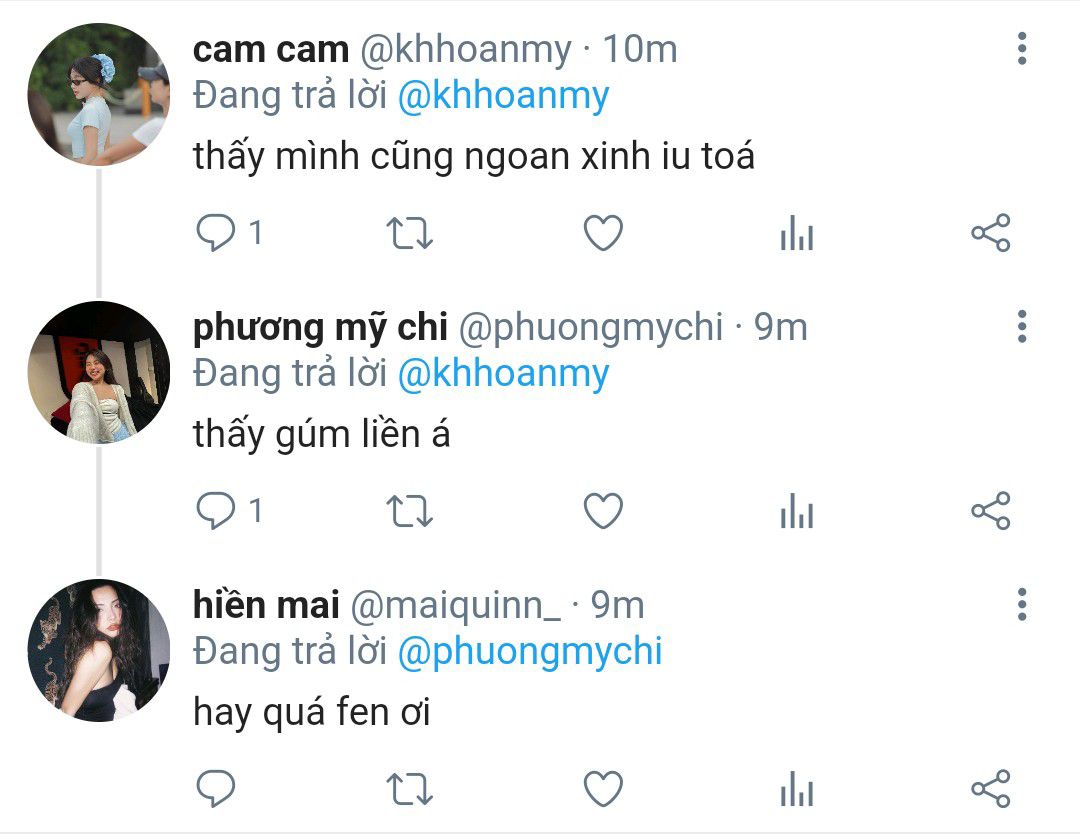Screen dimensions: 1080x836
Task: Like phương mỹ chi's tweet
Action: point(603,511)
